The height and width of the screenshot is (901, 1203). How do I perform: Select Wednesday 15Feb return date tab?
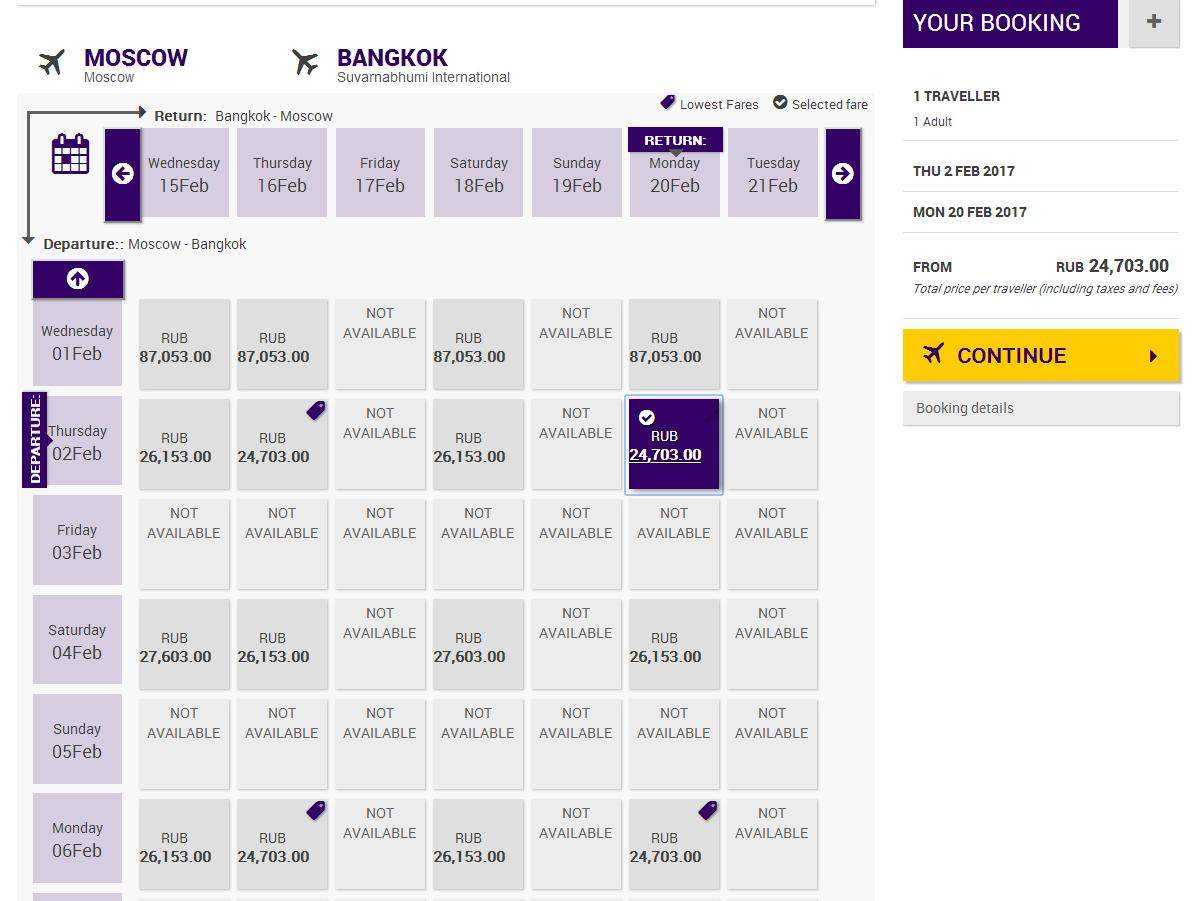[x=184, y=173]
